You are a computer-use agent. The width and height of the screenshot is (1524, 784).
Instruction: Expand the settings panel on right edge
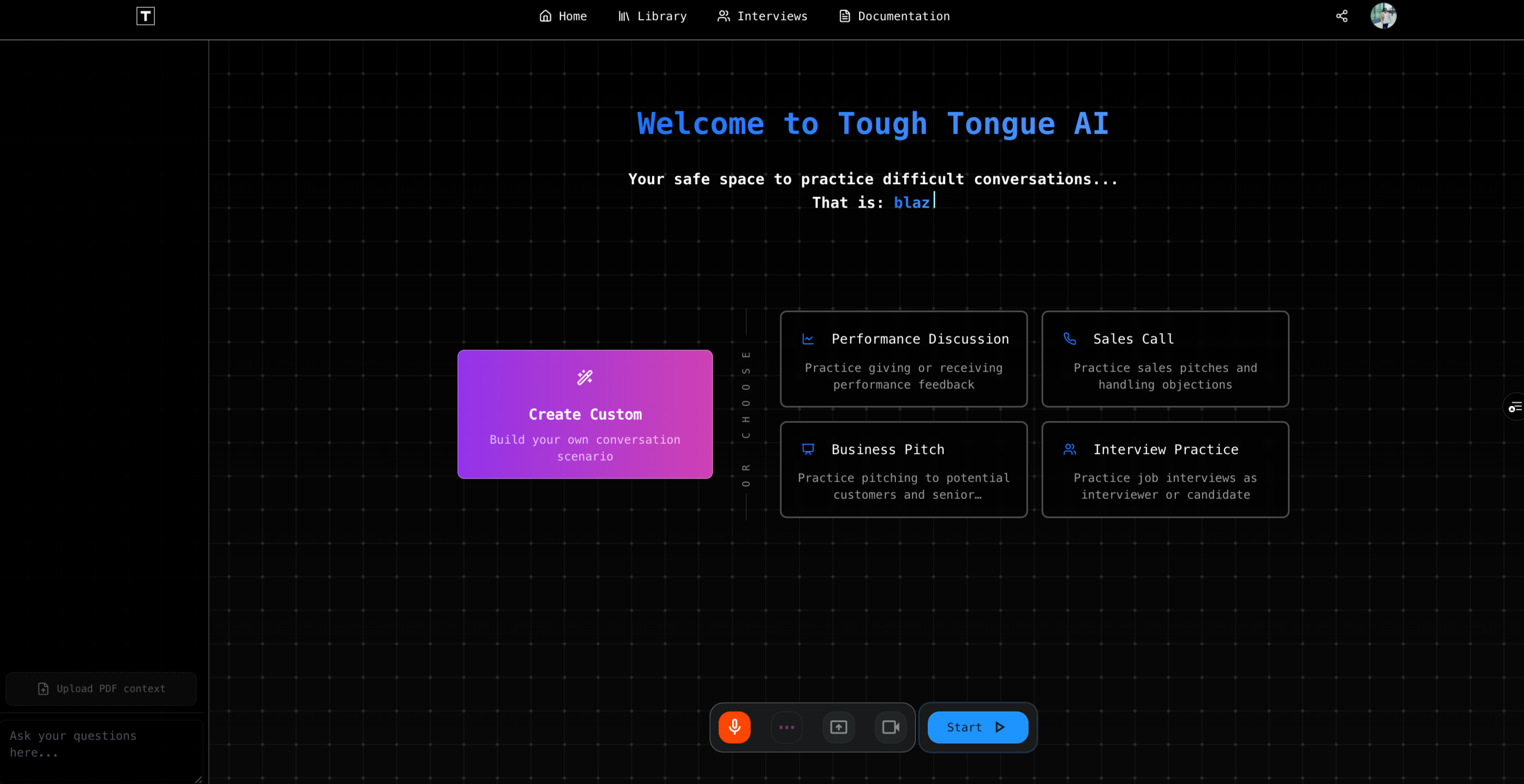click(x=1515, y=407)
